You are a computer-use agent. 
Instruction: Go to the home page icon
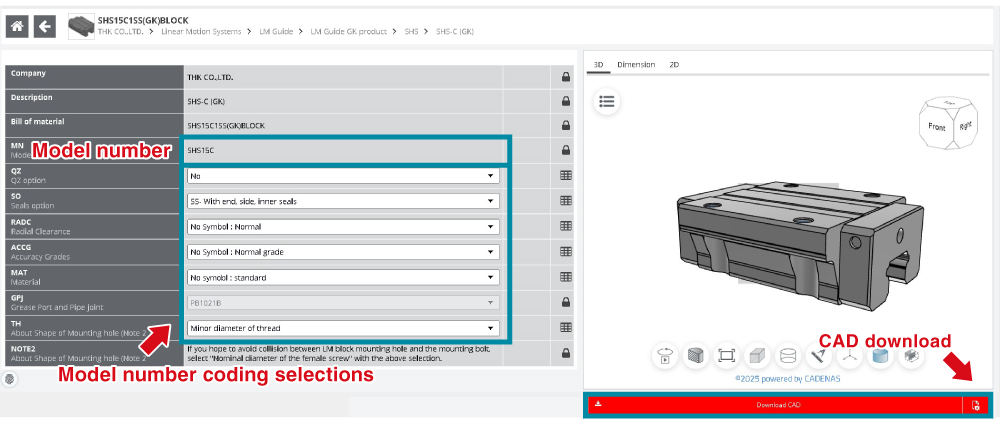pyautogui.click(x=17, y=27)
